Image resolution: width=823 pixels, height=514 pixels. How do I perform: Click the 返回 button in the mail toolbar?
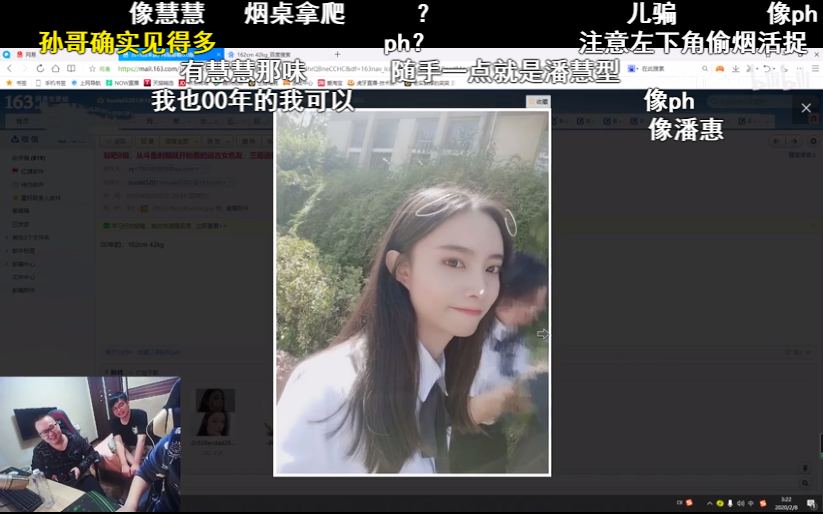(x=117, y=141)
